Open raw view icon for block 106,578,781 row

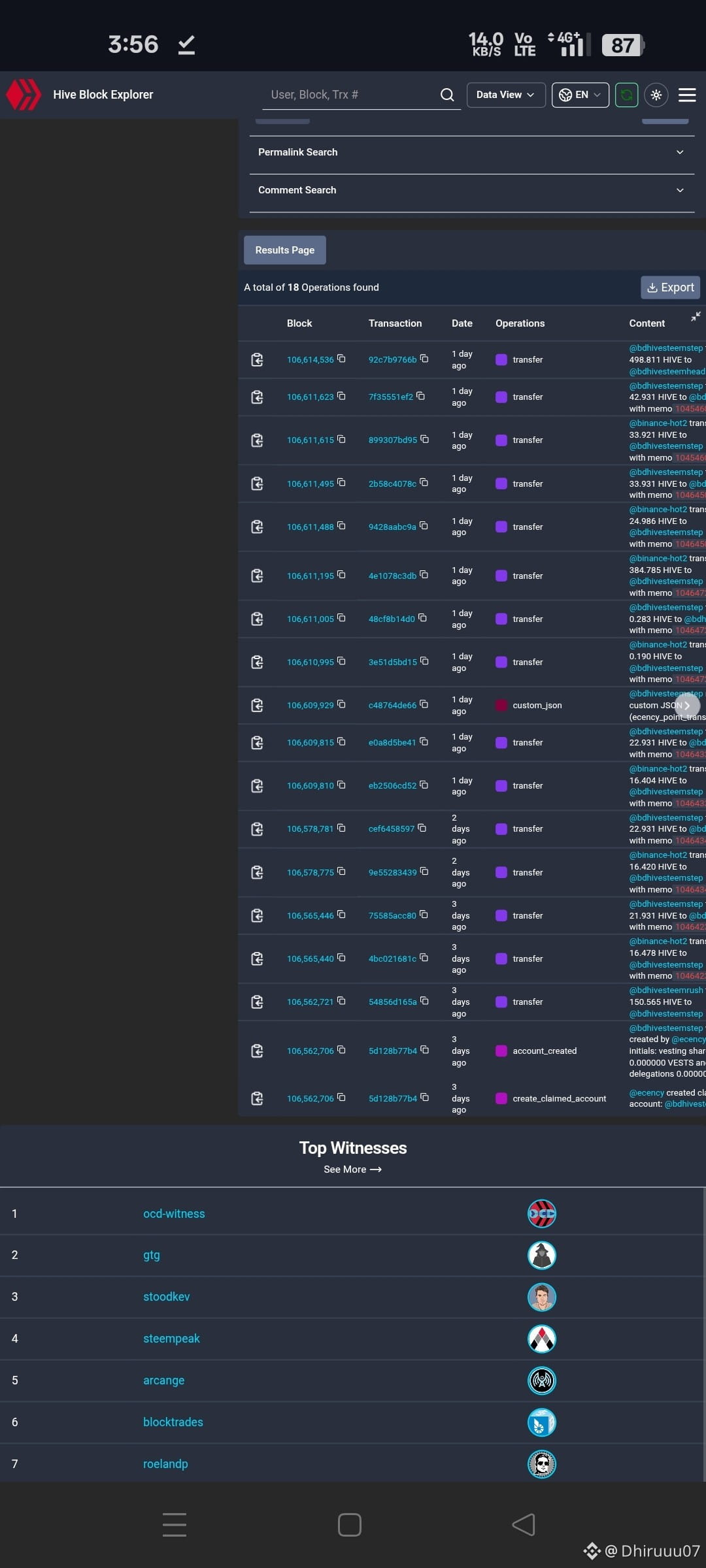coord(257,829)
